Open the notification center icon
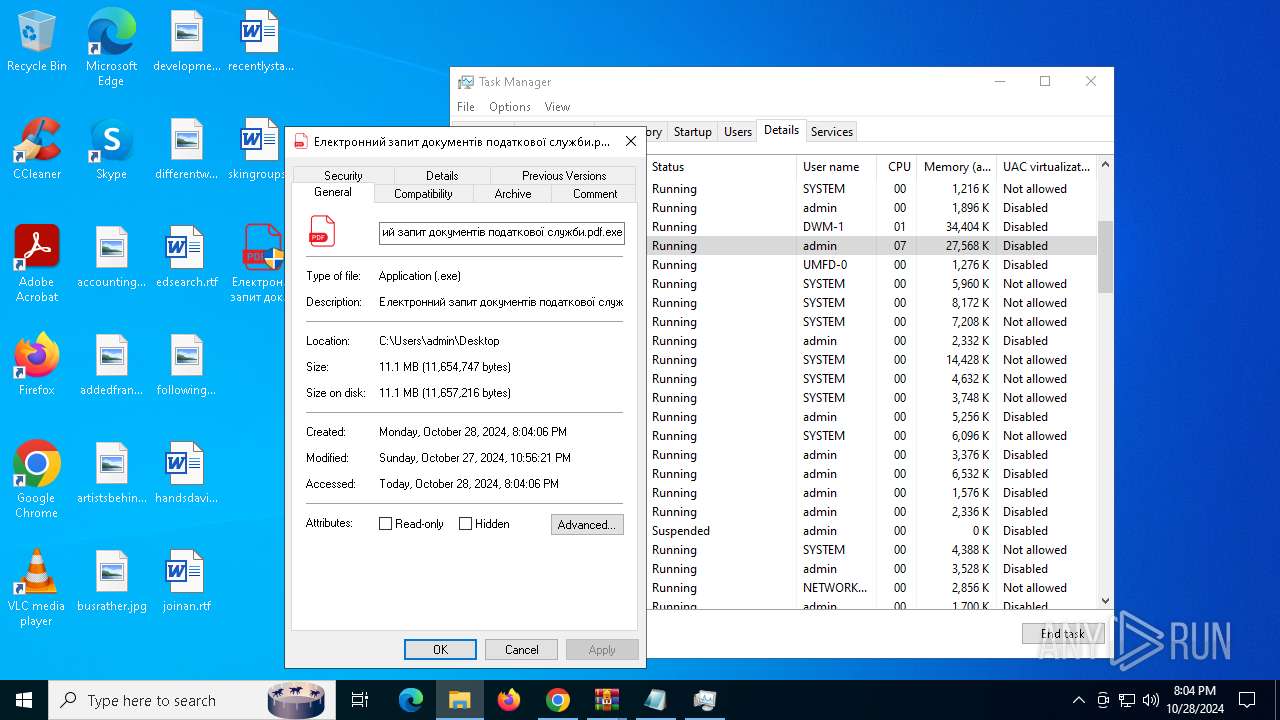1280x720 pixels. (1247, 700)
